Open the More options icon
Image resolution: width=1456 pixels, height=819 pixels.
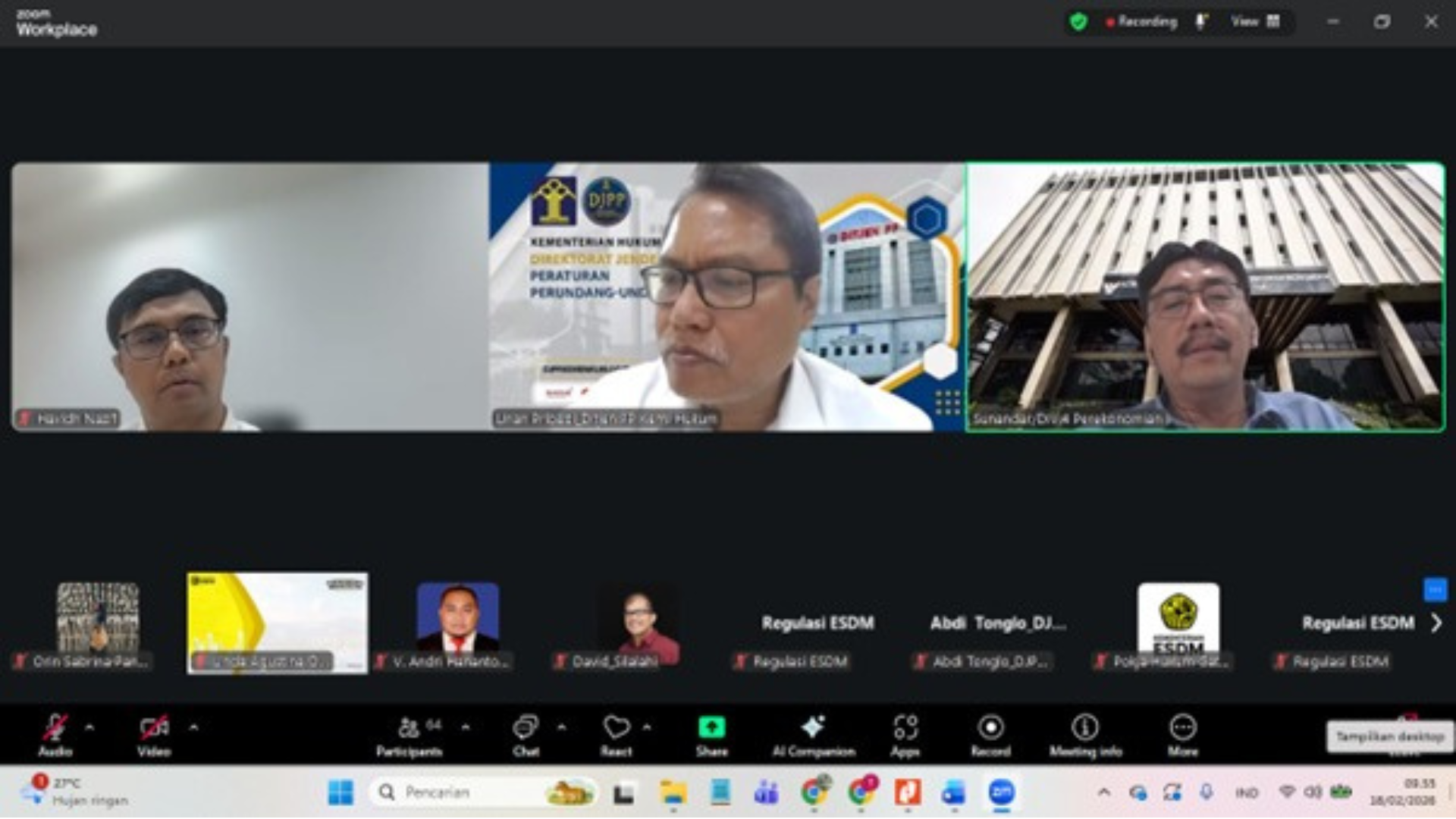[x=1182, y=727]
